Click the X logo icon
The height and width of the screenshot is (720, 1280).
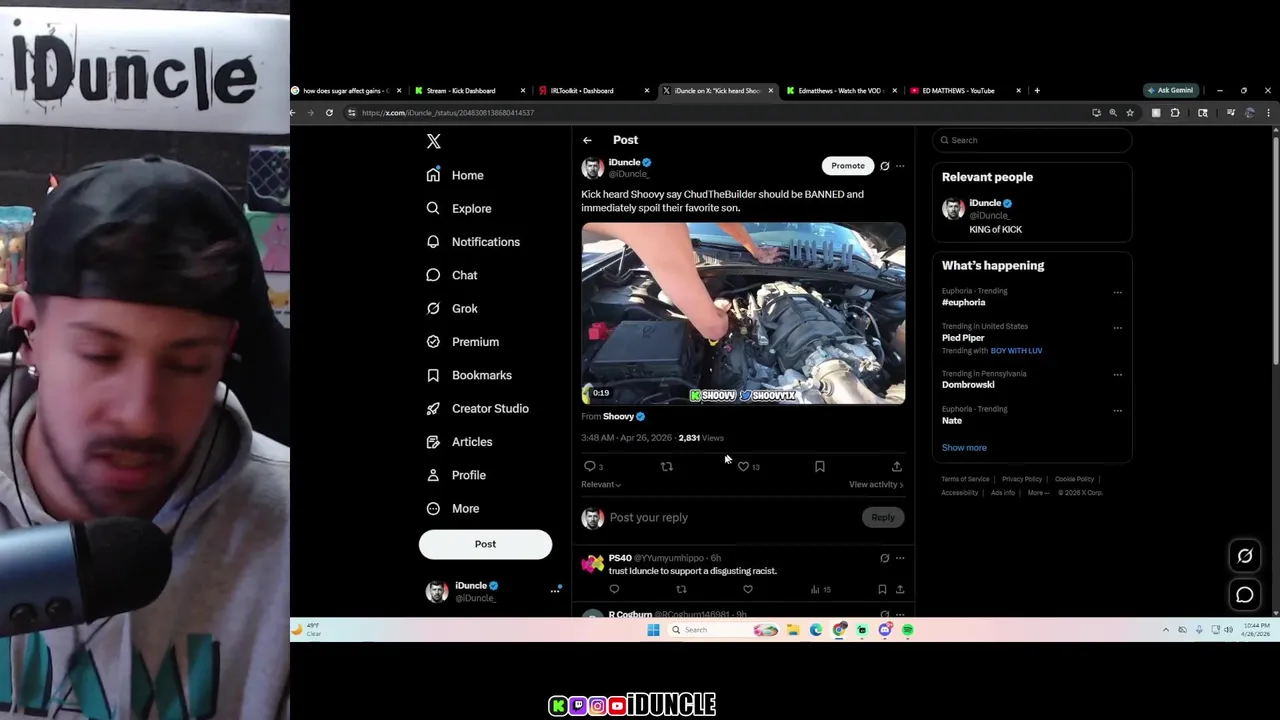(433, 141)
